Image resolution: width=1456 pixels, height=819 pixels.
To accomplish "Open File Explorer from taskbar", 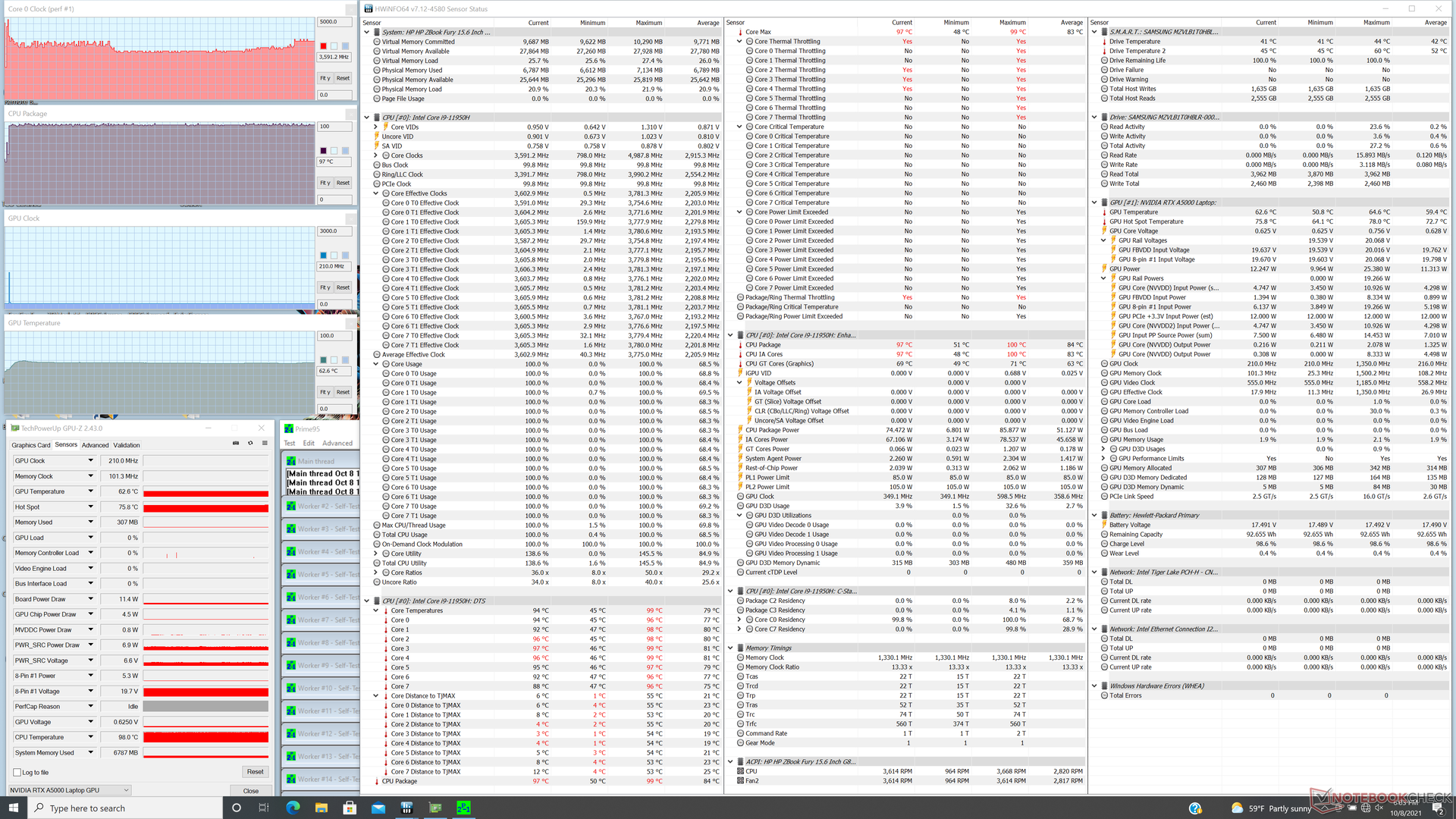I will click(321, 808).
